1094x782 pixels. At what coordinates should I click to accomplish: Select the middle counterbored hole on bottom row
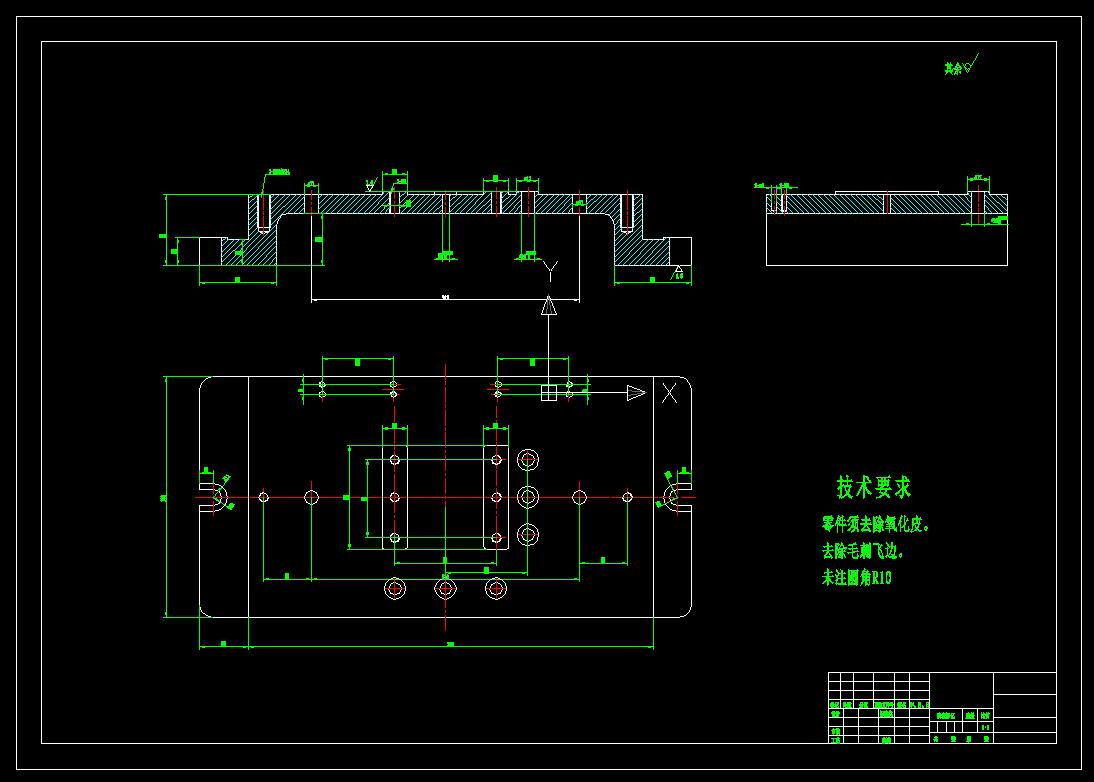(x=445, y=589)
